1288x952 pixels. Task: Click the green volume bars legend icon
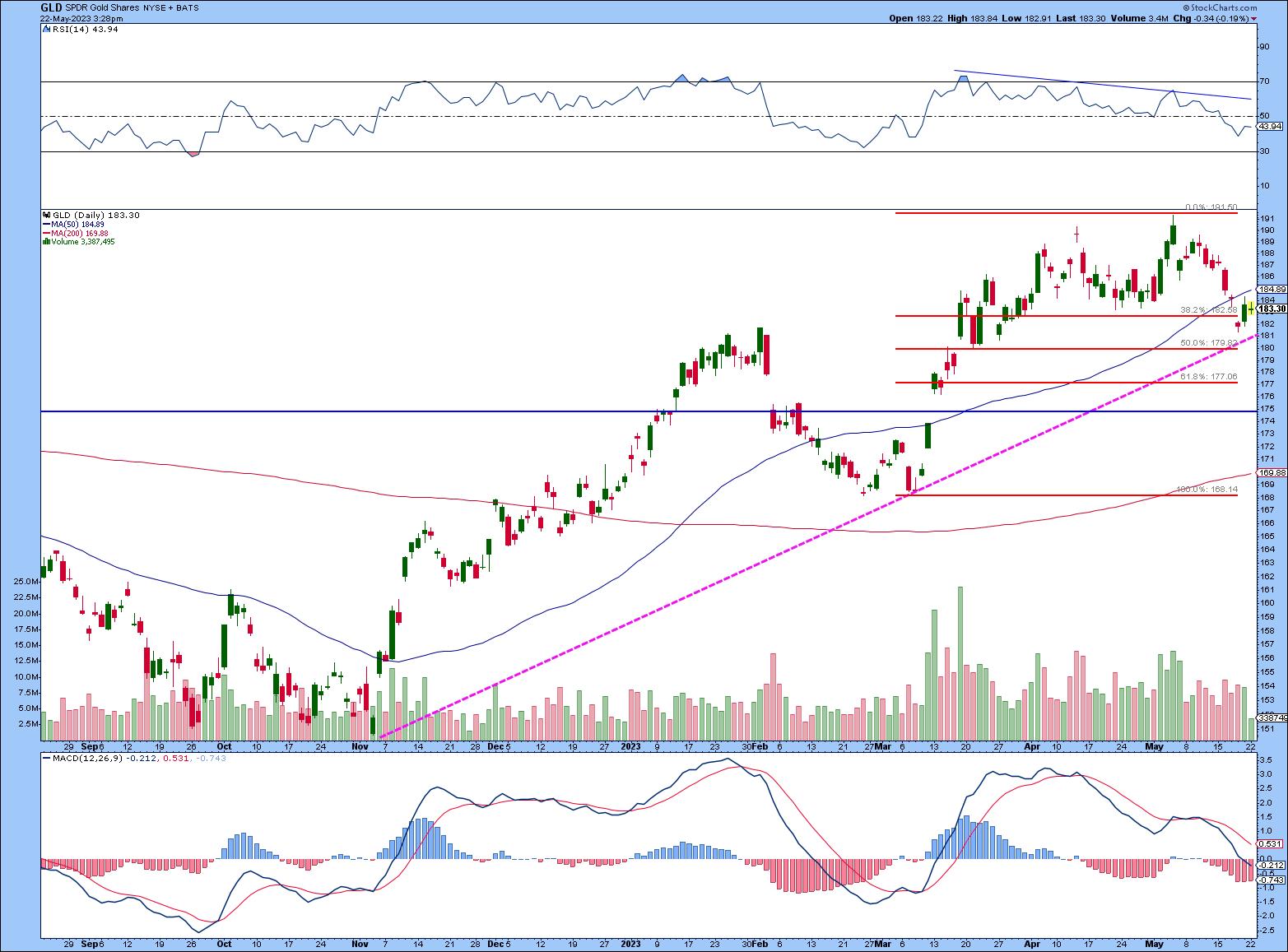coord(46,242)
